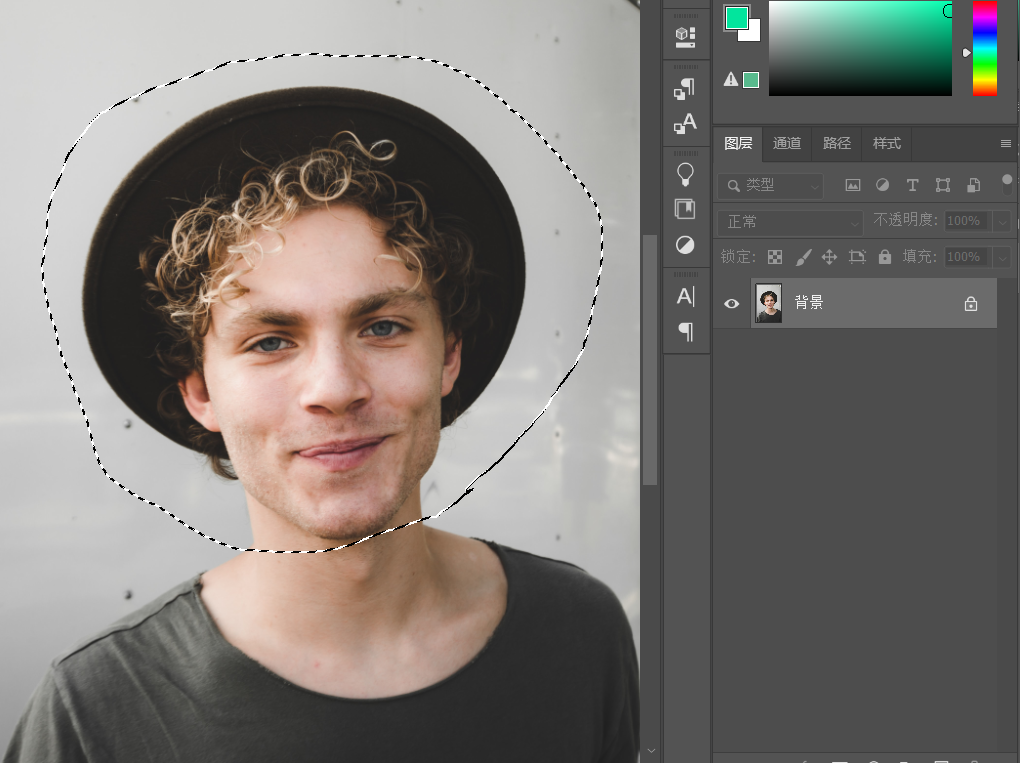1020x763 pixels.
Task: Open the Character Styles panel icon
Action: [x=685, y=124]
